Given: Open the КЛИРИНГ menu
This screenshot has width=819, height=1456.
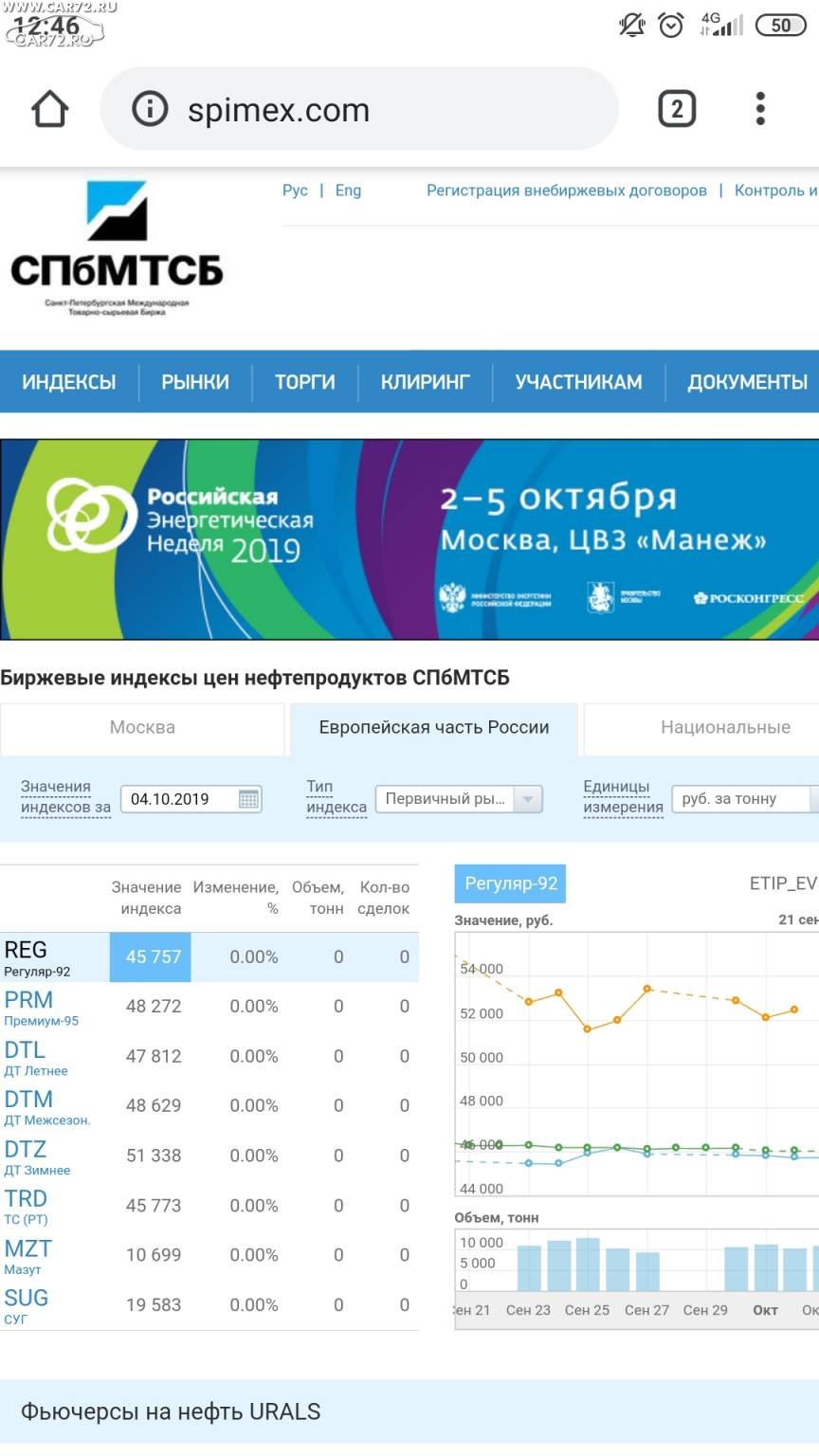Looking at the screenshot, I should click(x=426, y=382).
